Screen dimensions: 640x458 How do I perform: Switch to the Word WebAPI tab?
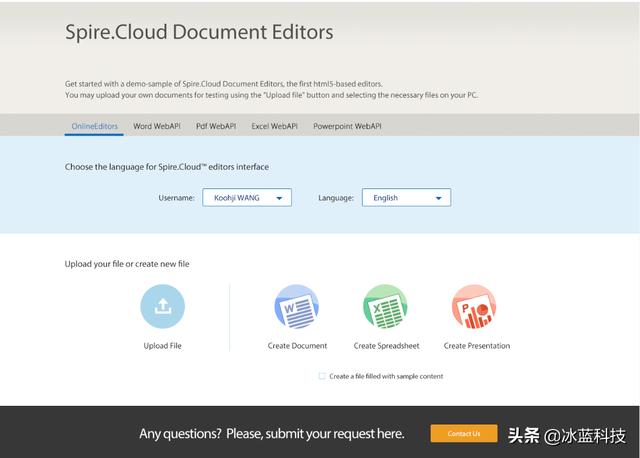(157, 126)
